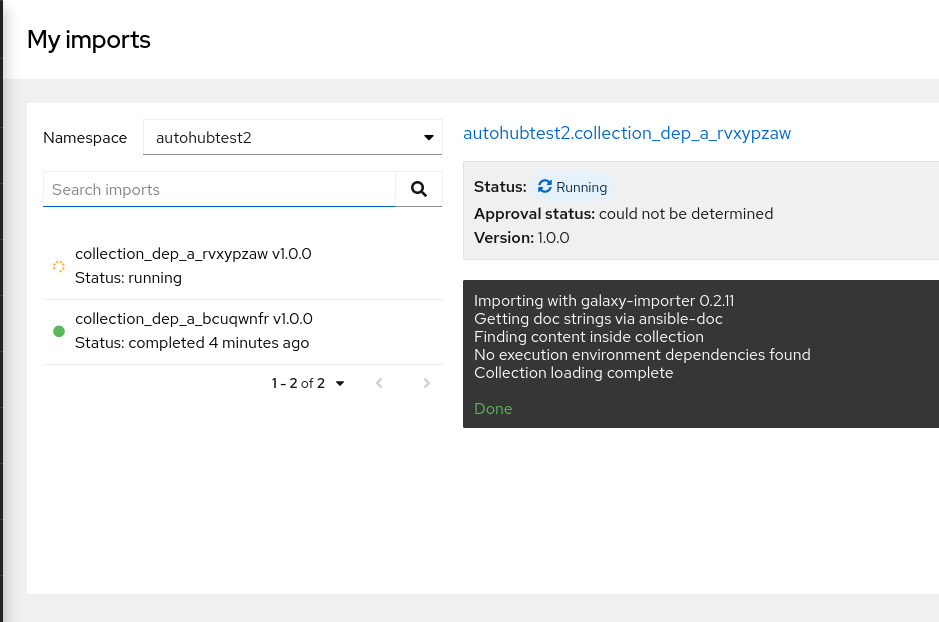Click 'Collection loading complete' log line
This screenshot has width=939, height=622.
coord(573,373)
